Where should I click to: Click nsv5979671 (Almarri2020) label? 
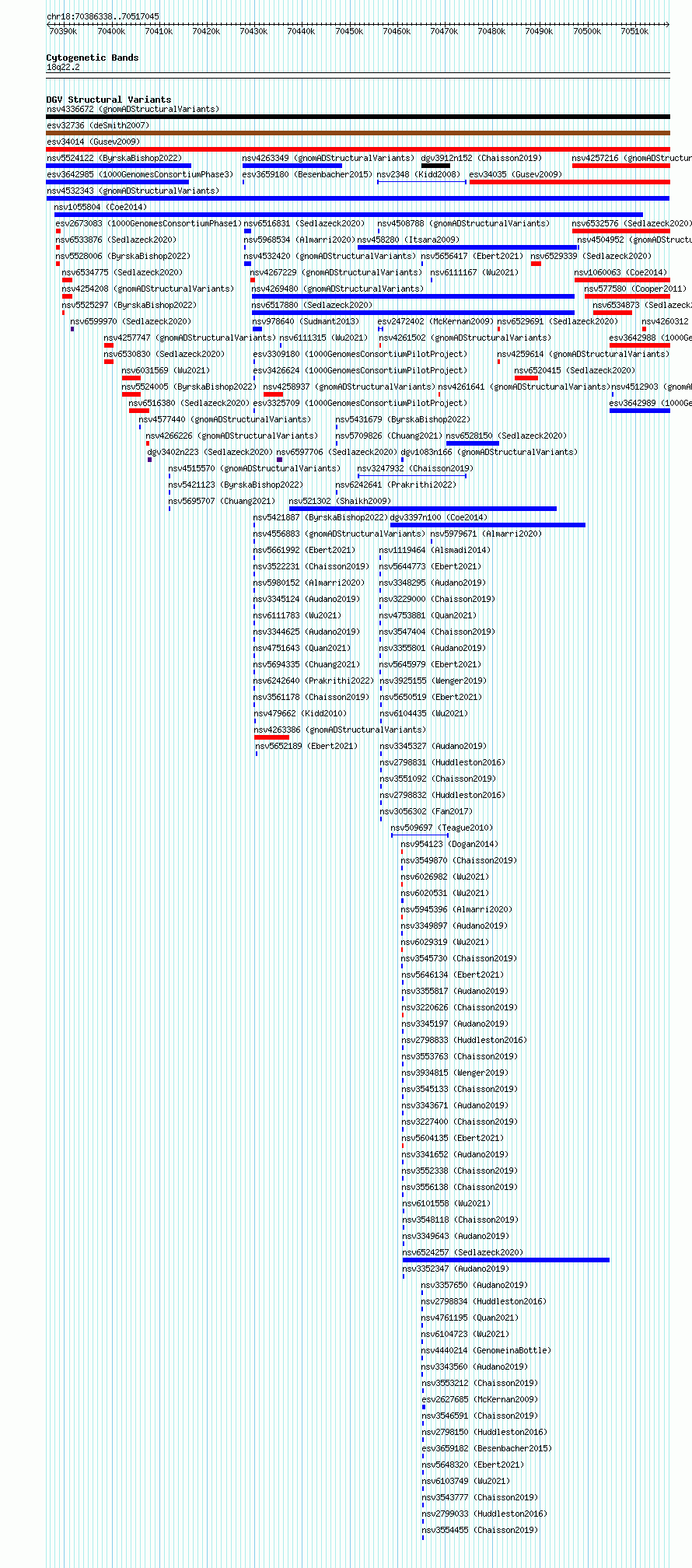(x=486, y=534)
